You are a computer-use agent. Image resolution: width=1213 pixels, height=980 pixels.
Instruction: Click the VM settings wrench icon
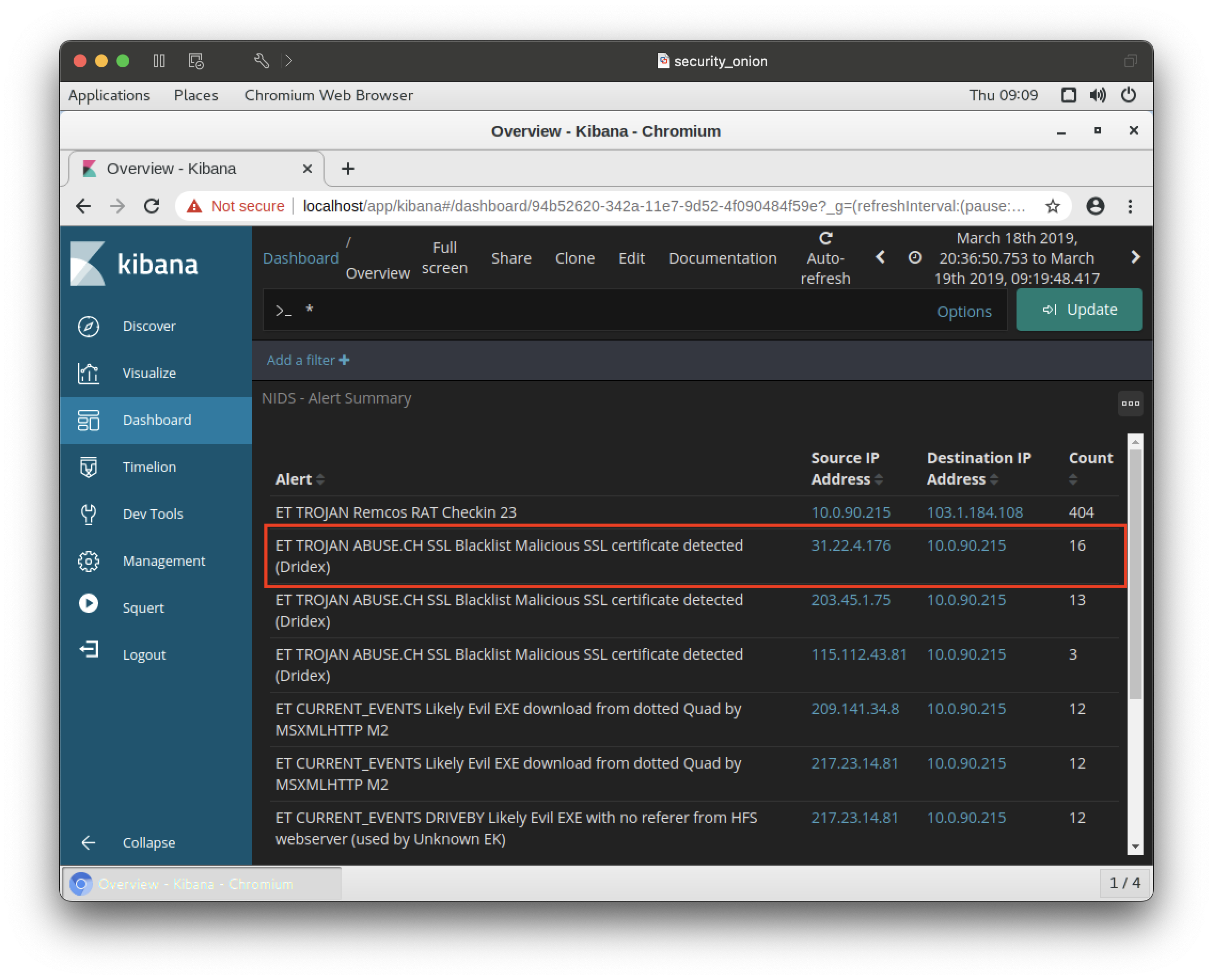coord(261,60)
